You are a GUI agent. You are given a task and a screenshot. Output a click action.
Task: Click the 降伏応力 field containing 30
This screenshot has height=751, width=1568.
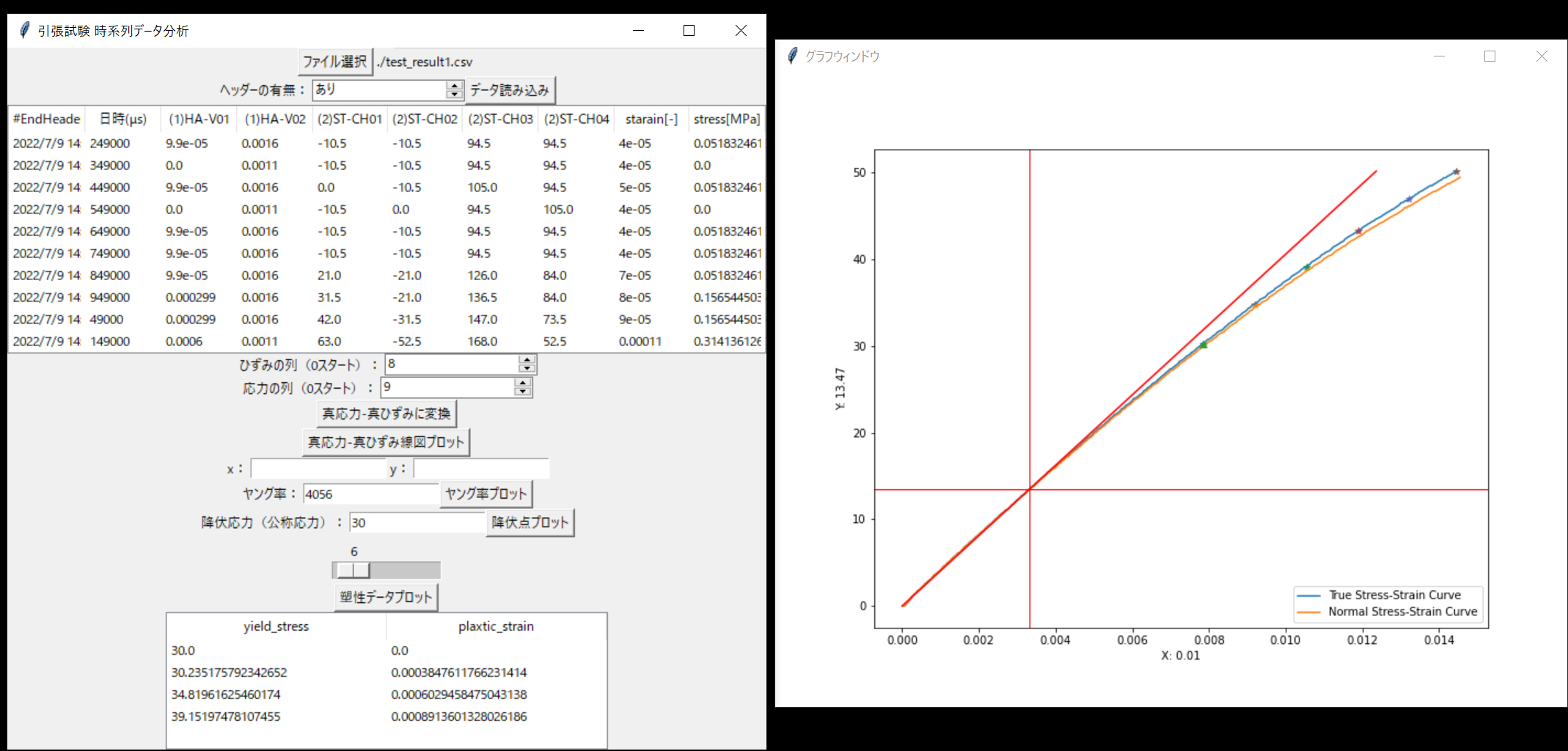point(417,522)
